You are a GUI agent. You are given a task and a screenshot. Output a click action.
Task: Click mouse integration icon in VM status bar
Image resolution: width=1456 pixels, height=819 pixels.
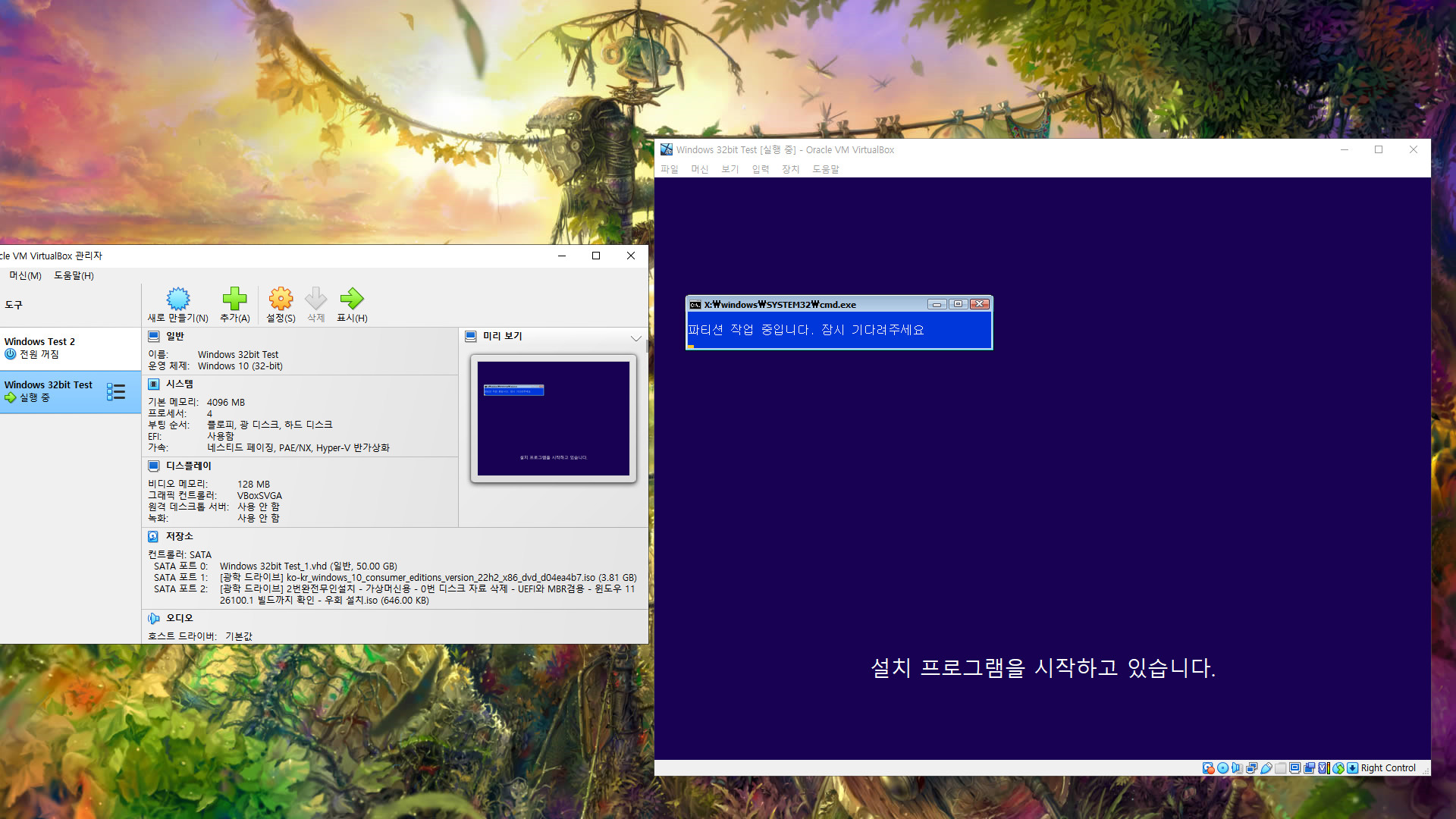[1338, 768]
